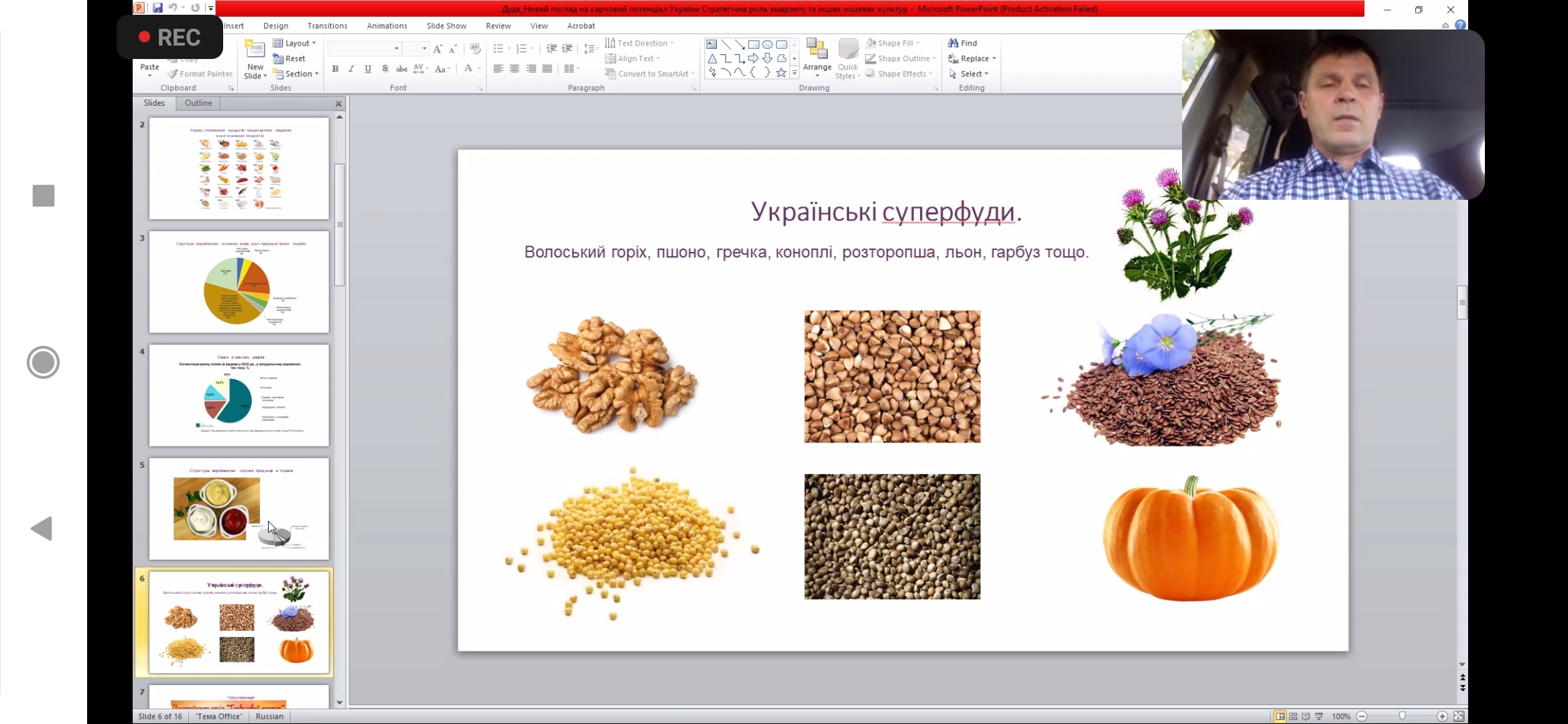
Task: Align text to the left
Action: pos(498,69)
